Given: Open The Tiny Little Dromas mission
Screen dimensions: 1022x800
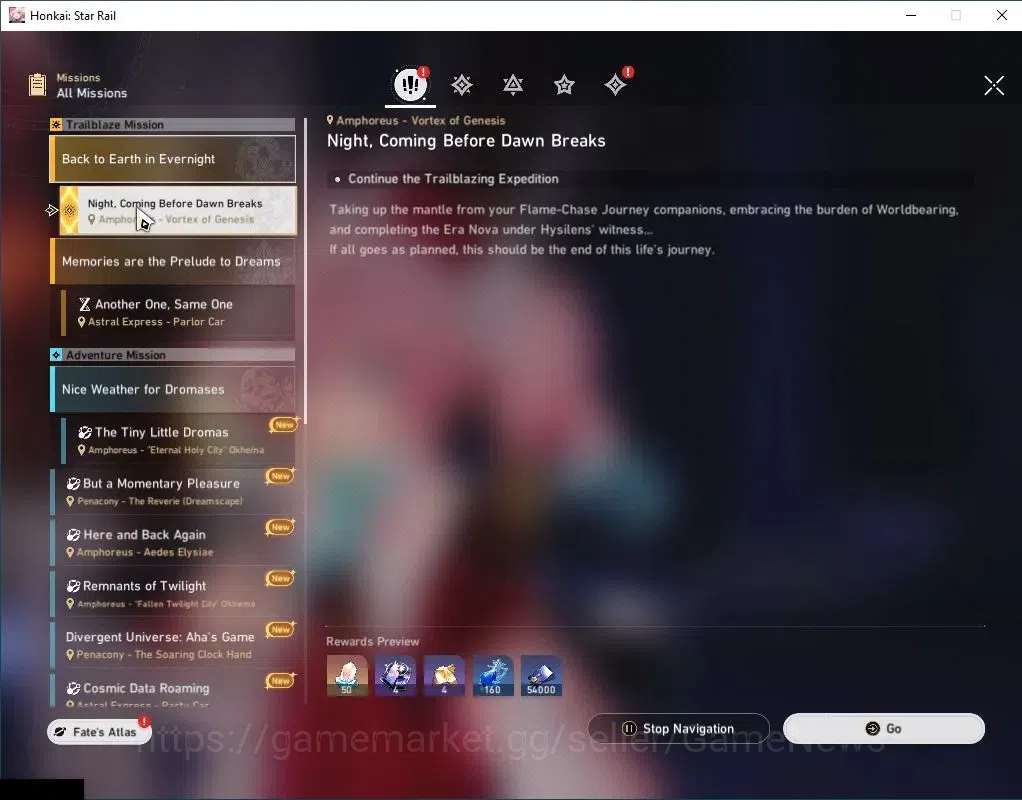Looking at the screenshot, I should coord(178,440).
